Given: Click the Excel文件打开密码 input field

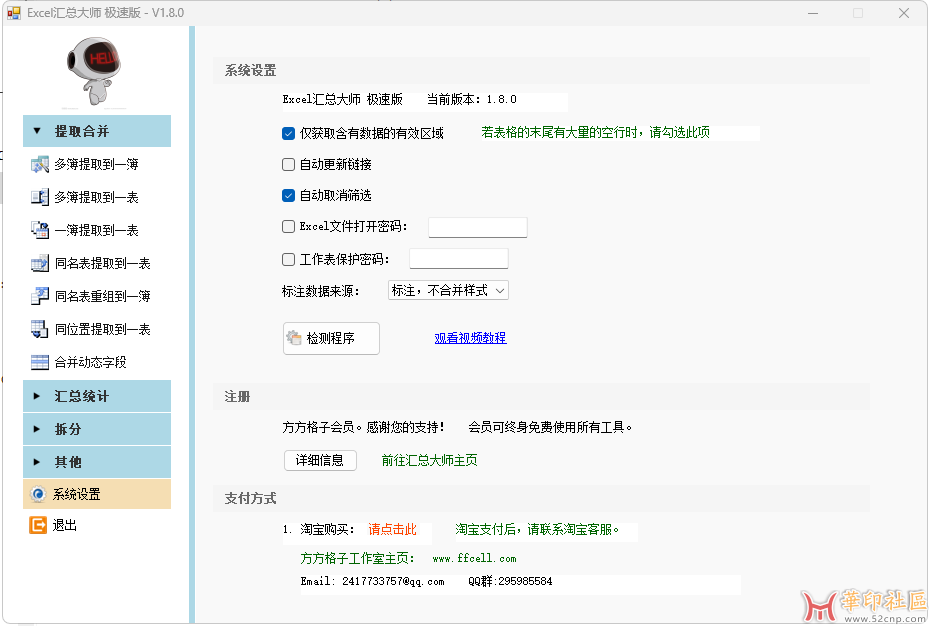Looking at the screenshot, I should pyautogui.click(x=477, y=227).
